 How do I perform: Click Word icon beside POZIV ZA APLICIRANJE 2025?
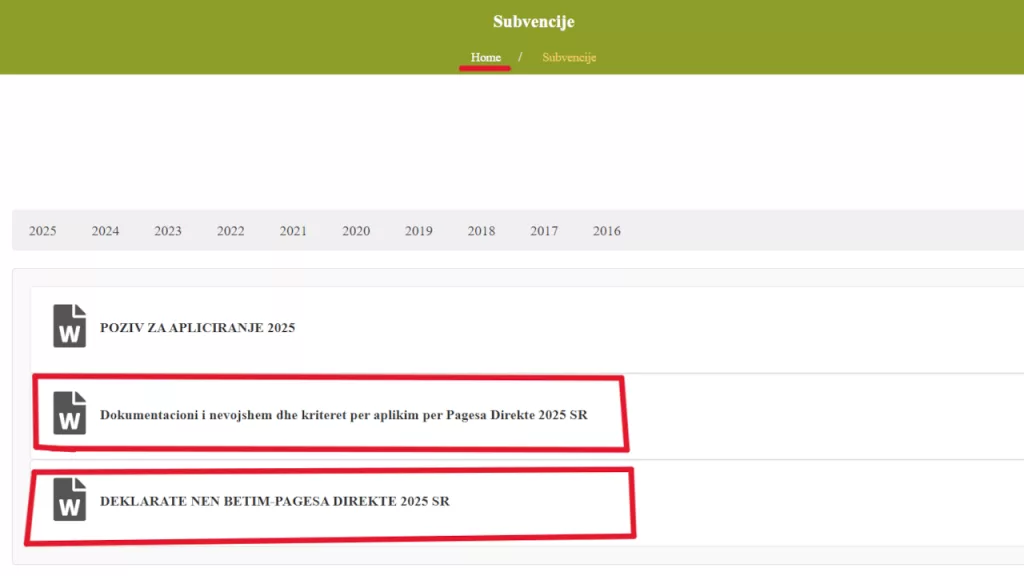[x=69, y=327]
